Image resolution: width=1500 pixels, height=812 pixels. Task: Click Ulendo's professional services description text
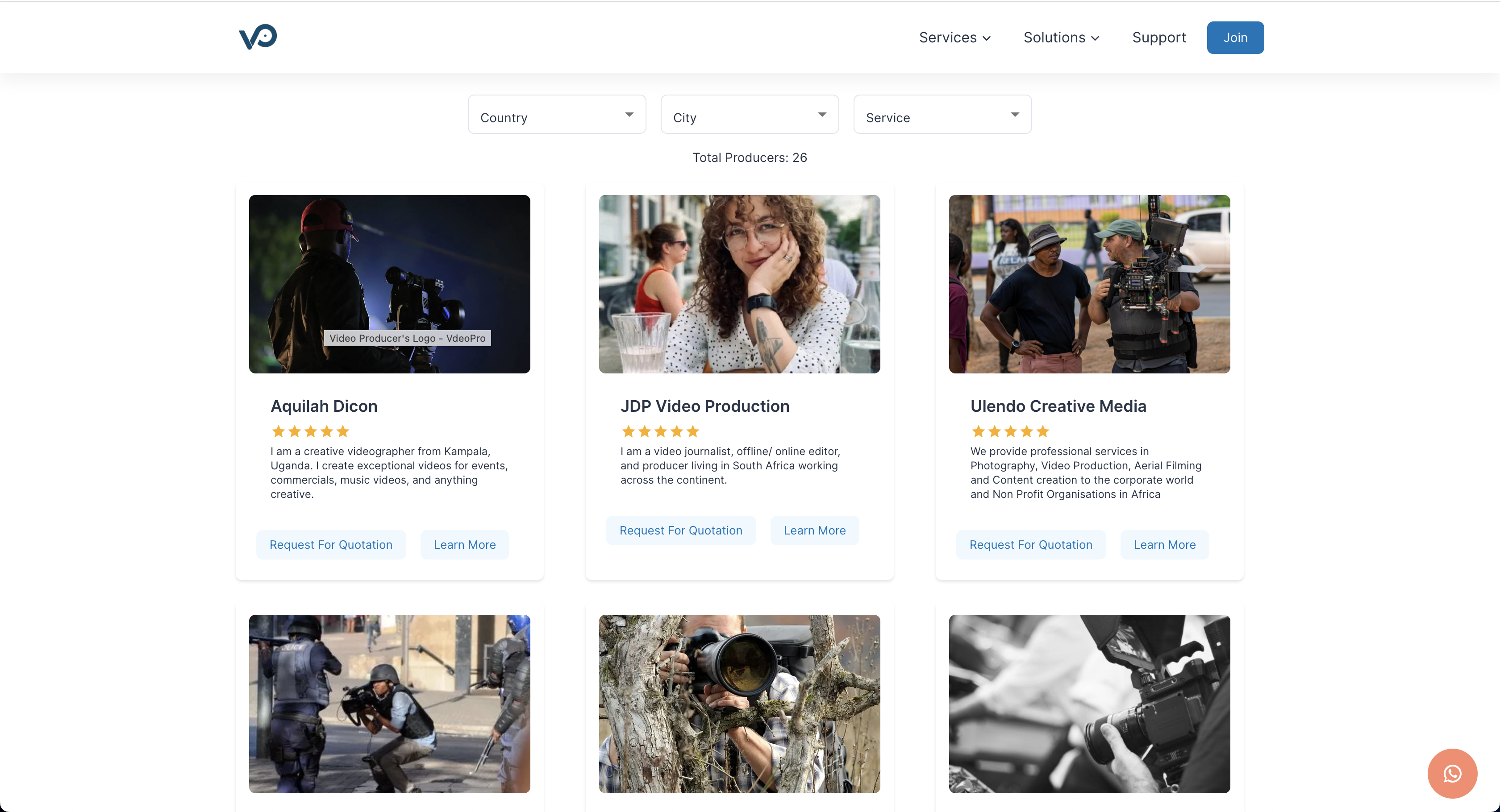(x=1086, y=472)
